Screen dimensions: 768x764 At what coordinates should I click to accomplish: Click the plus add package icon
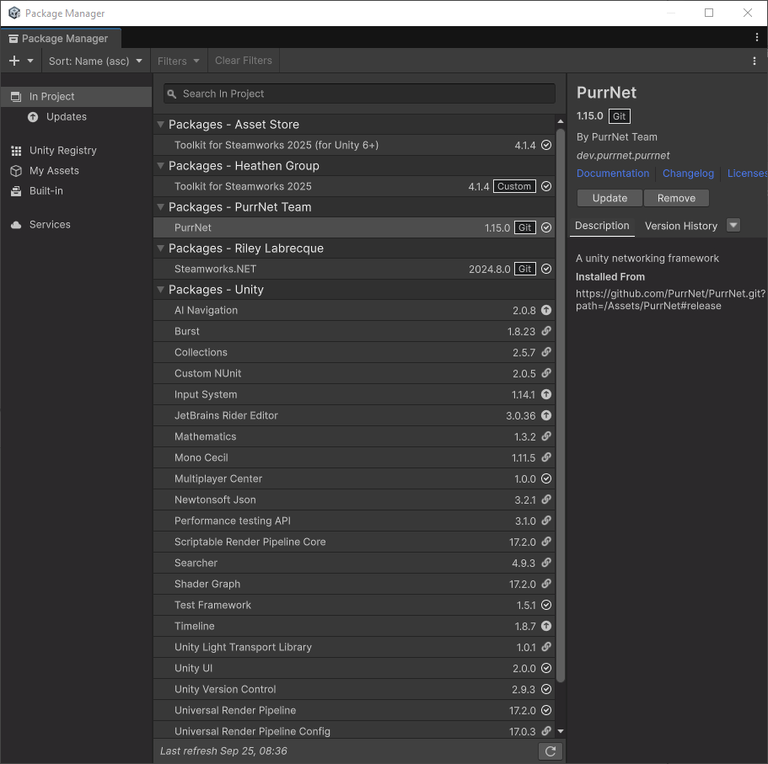(14, 61)
